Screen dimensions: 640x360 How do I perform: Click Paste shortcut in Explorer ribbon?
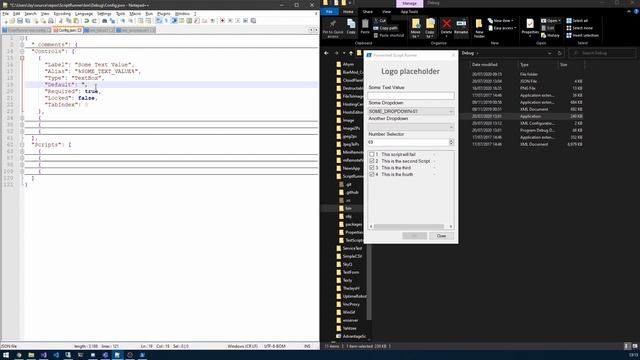click(389, 36)
